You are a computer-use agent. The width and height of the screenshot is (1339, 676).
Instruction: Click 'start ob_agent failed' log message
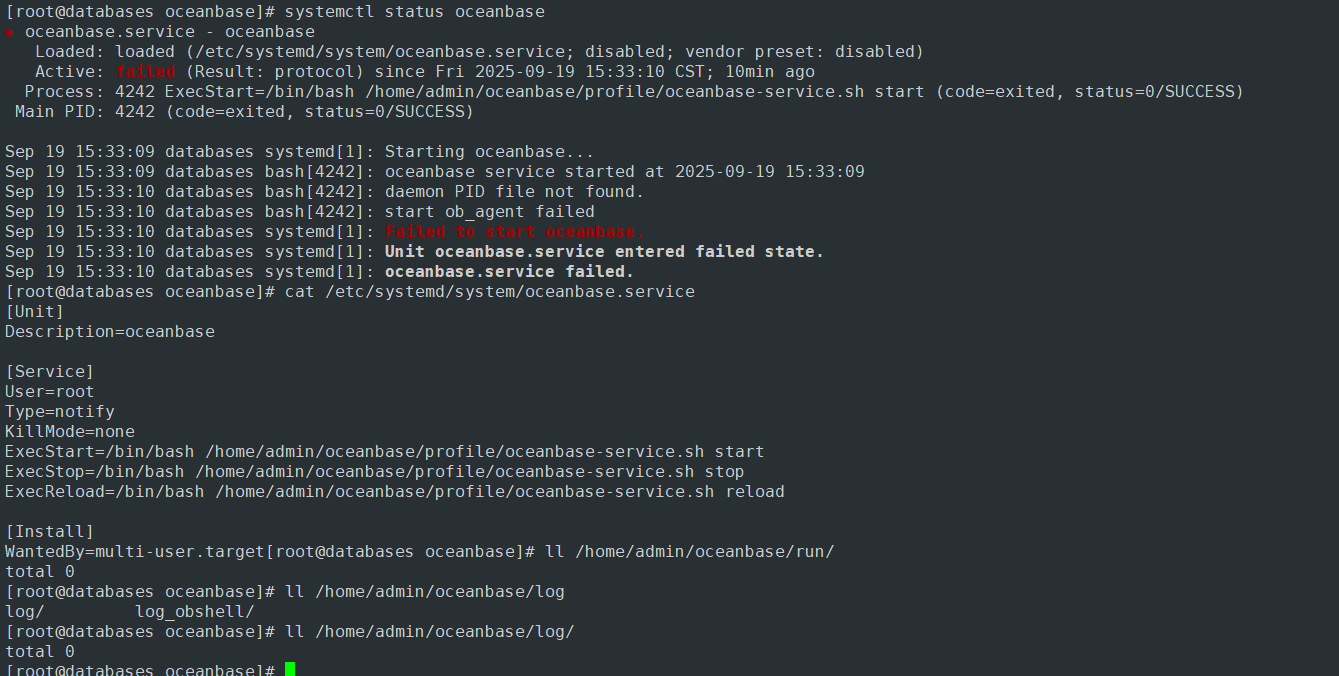[x=490, y=212]
